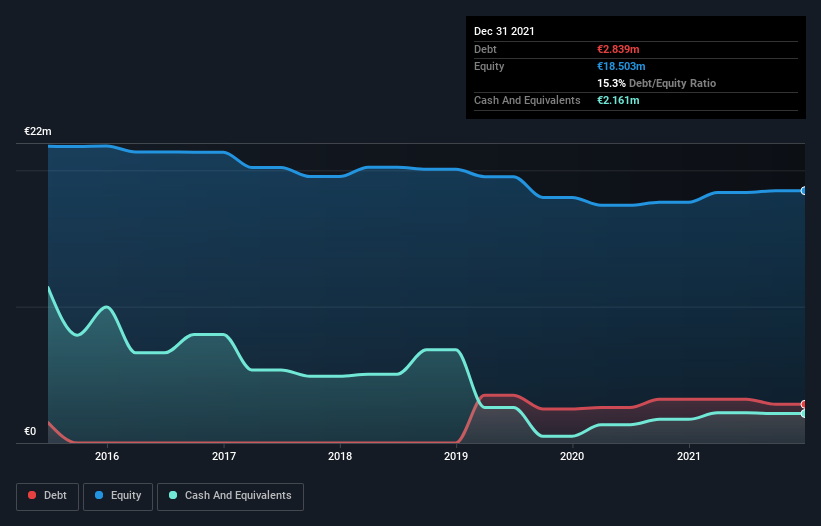Screen dimensions: 821x526
Task: Click the €22m y-axis label
Action: (38, 131)
